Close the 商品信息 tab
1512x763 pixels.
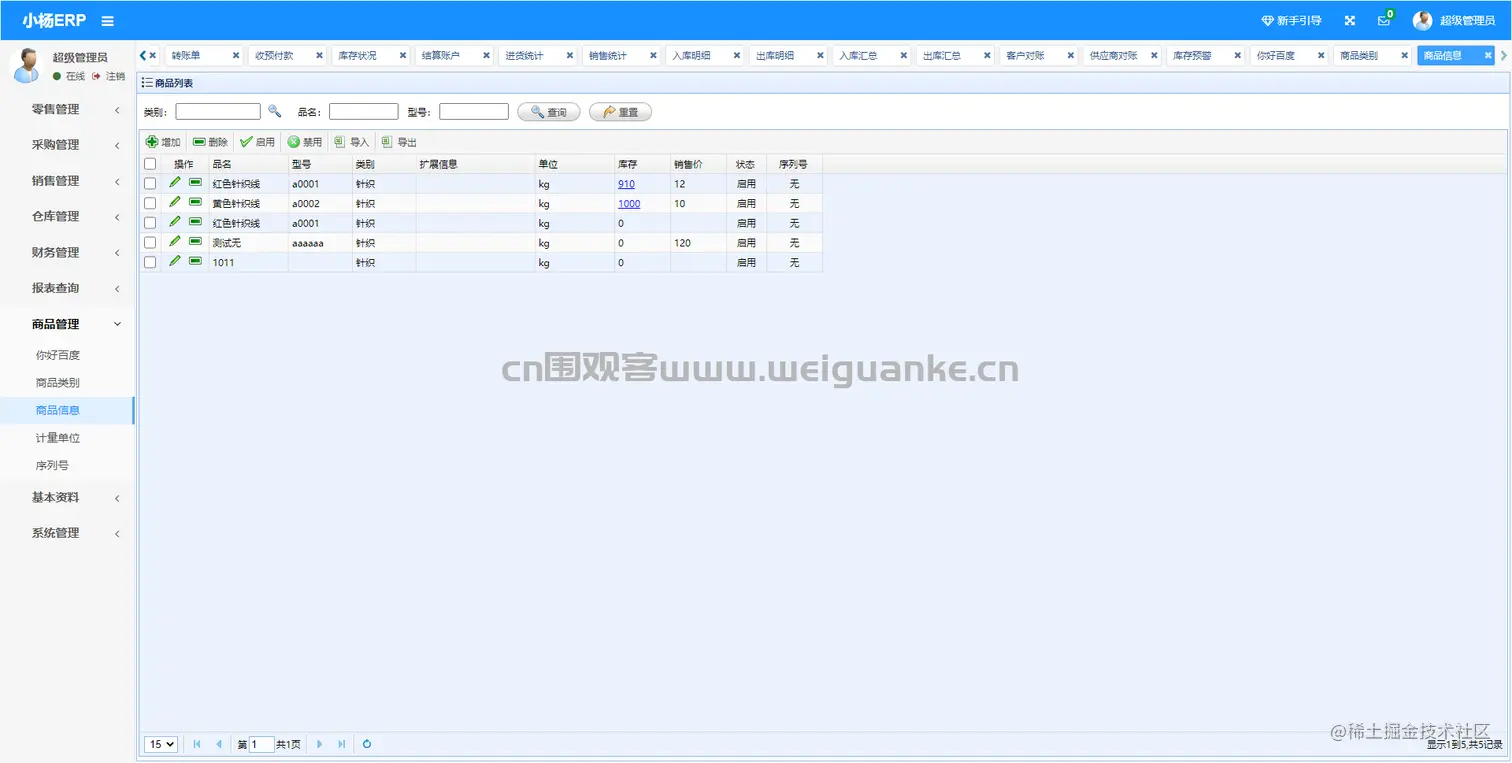coord(1487,56)
